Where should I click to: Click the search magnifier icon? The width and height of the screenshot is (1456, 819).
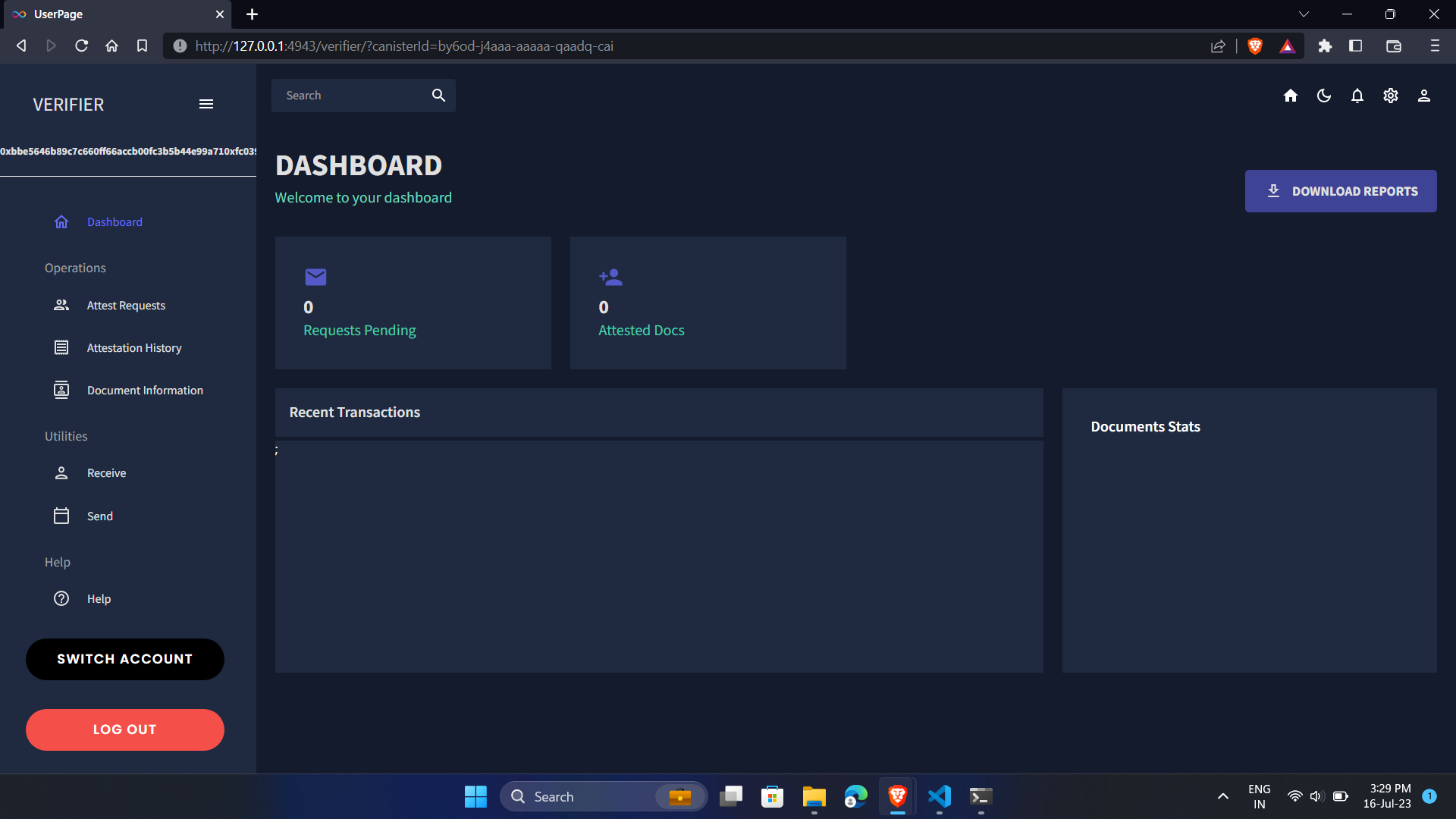(438, 96)
